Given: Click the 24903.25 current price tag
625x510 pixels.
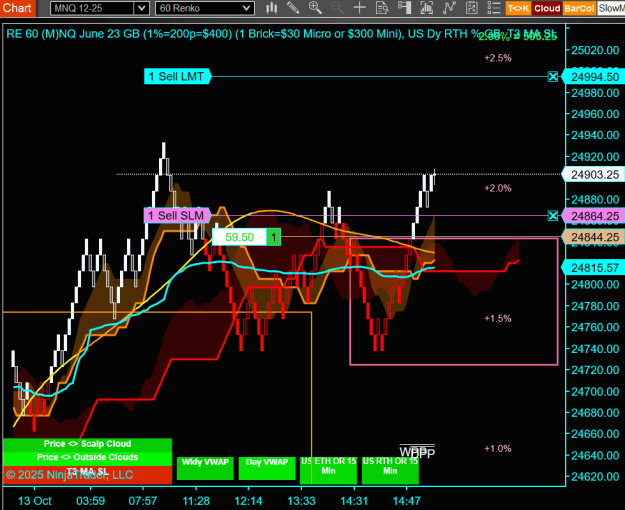Looking at the screenshot, I should 593,175.
